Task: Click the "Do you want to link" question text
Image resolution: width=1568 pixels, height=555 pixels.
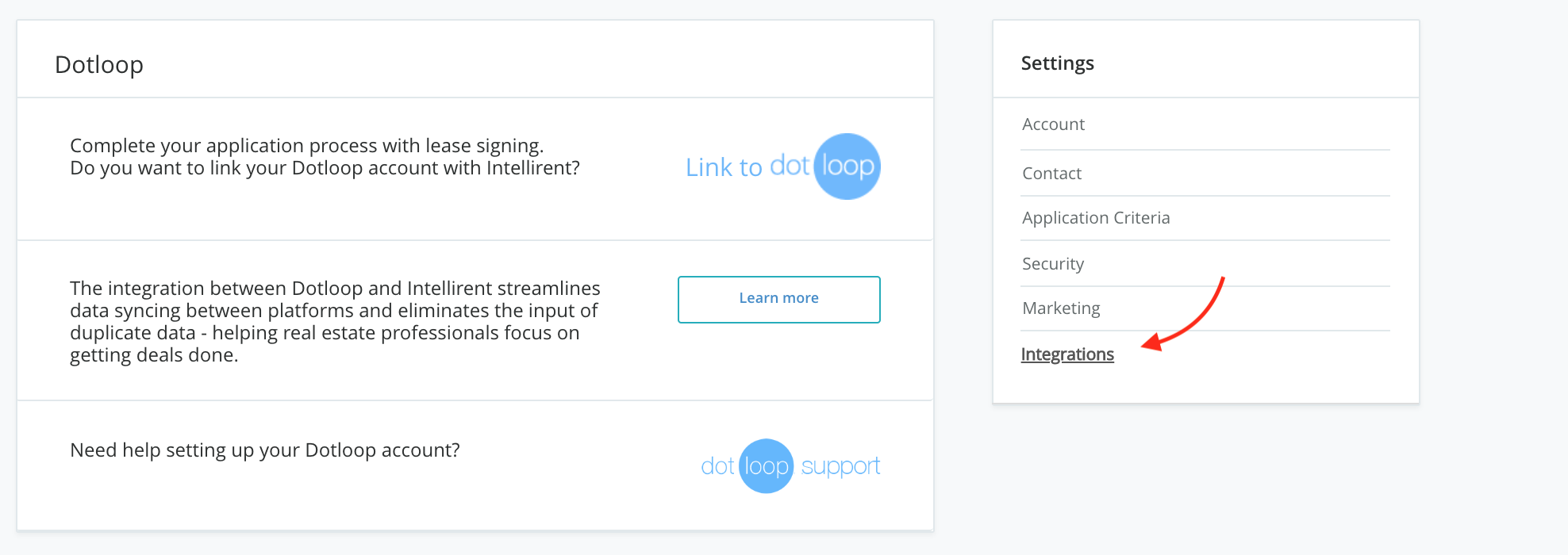Action: (325, 168)
